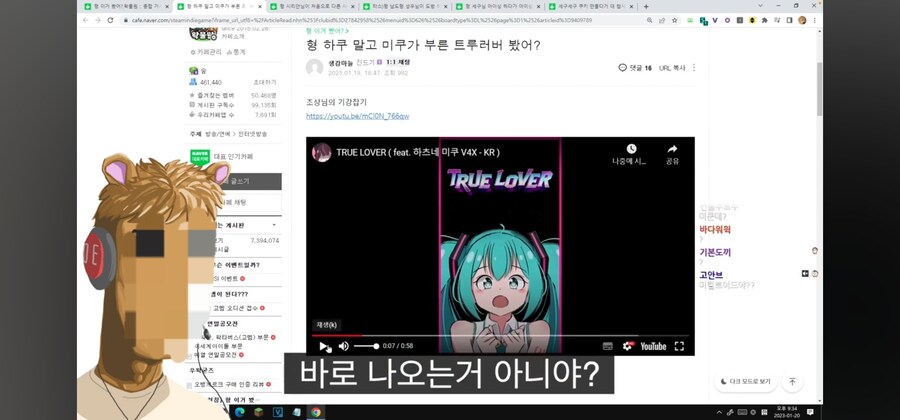
Task: Click the scroll-to-top arrow button
Action: point(792,382)
